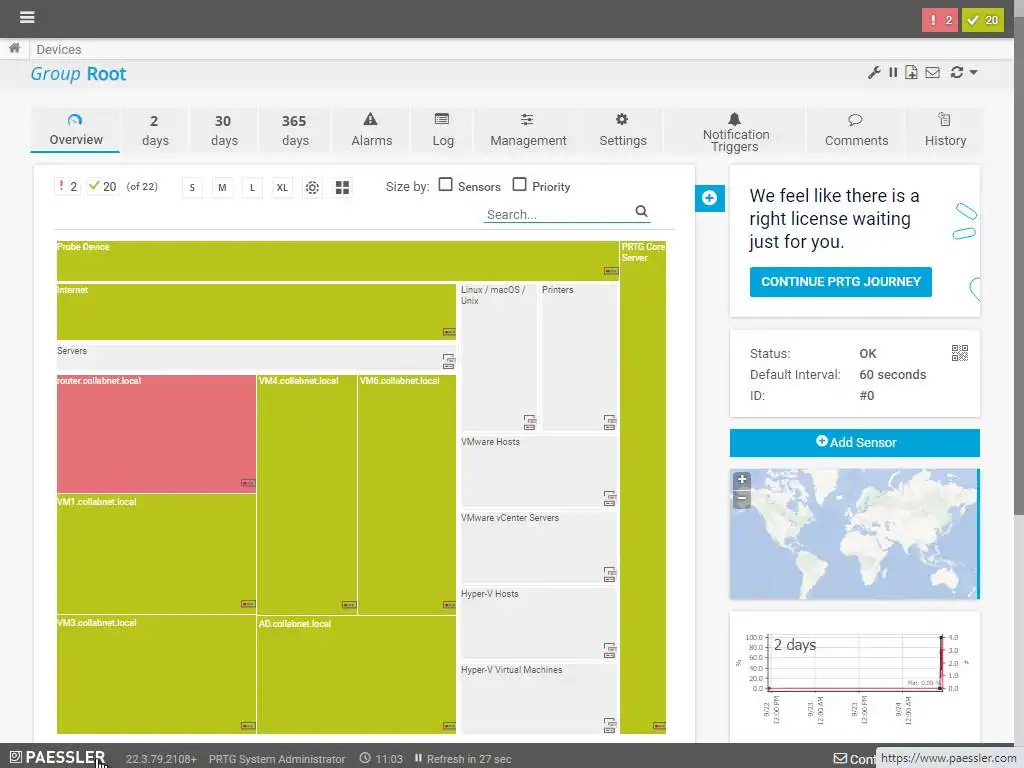This screenshot has width=1024, height=768.
Task: Enable Size by Priority checkbox
Action: (x=519, y=185)
